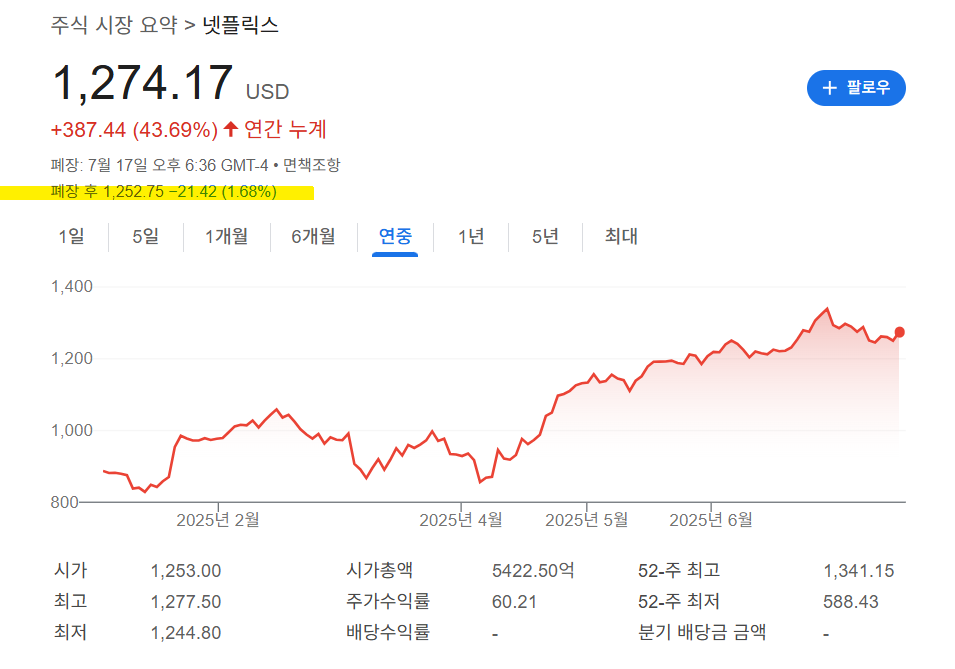Image resolution: width=955 pixels, height=669 pixels.
Task: Click the 1,400 y-axis label
Action: (x=72, y=286)
